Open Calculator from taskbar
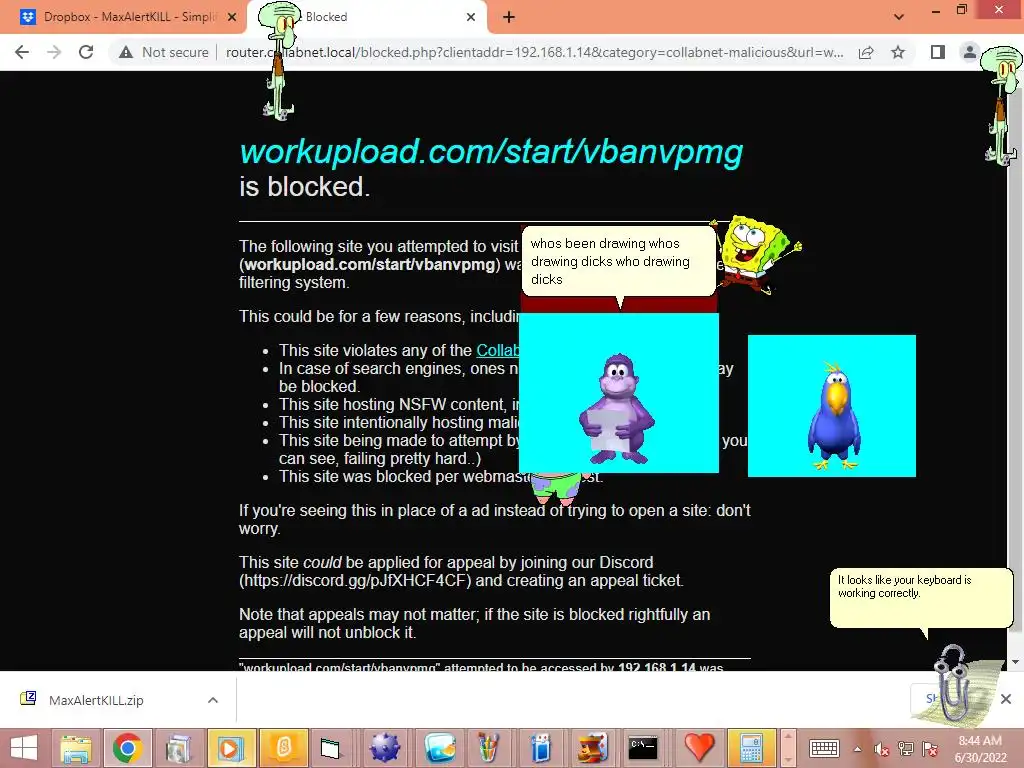This screenshot has height=768, width=1024. coord(751,748)
